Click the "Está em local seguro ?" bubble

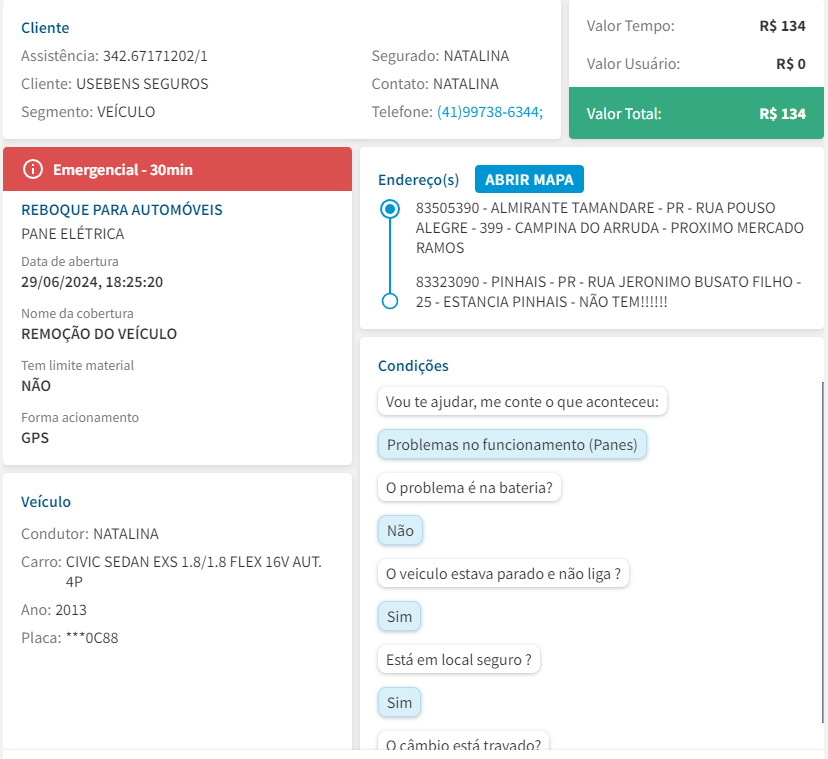coord(458,660)
